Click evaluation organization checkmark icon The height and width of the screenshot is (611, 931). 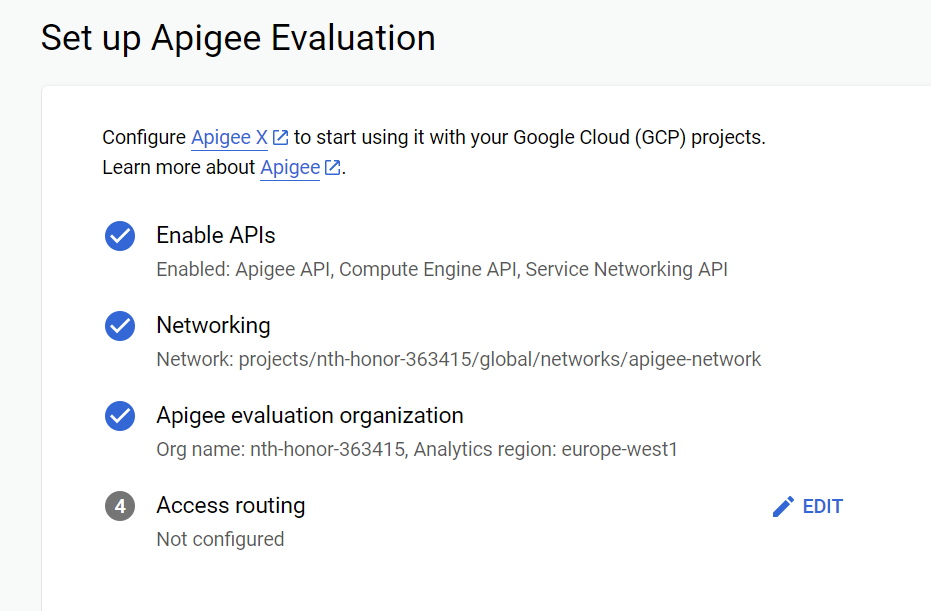(120, 416)
